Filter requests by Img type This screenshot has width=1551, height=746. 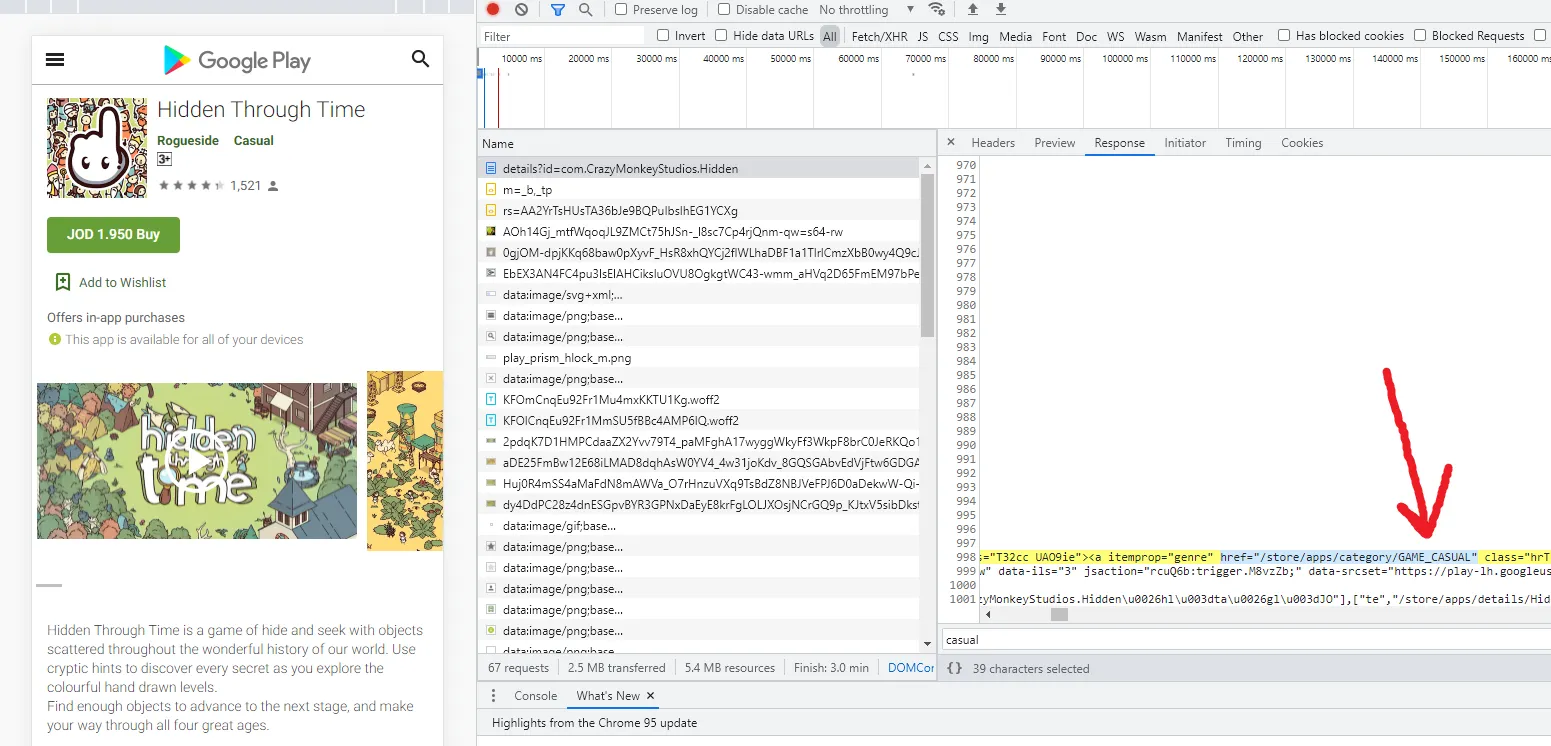pos(979,37)
